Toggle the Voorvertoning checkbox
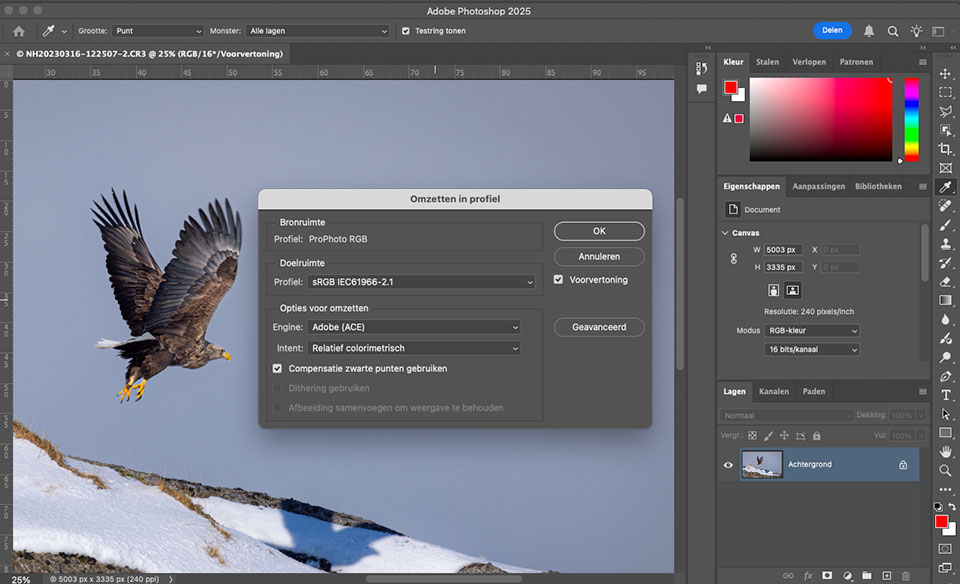The image size is (960, 584). (558, 279)
